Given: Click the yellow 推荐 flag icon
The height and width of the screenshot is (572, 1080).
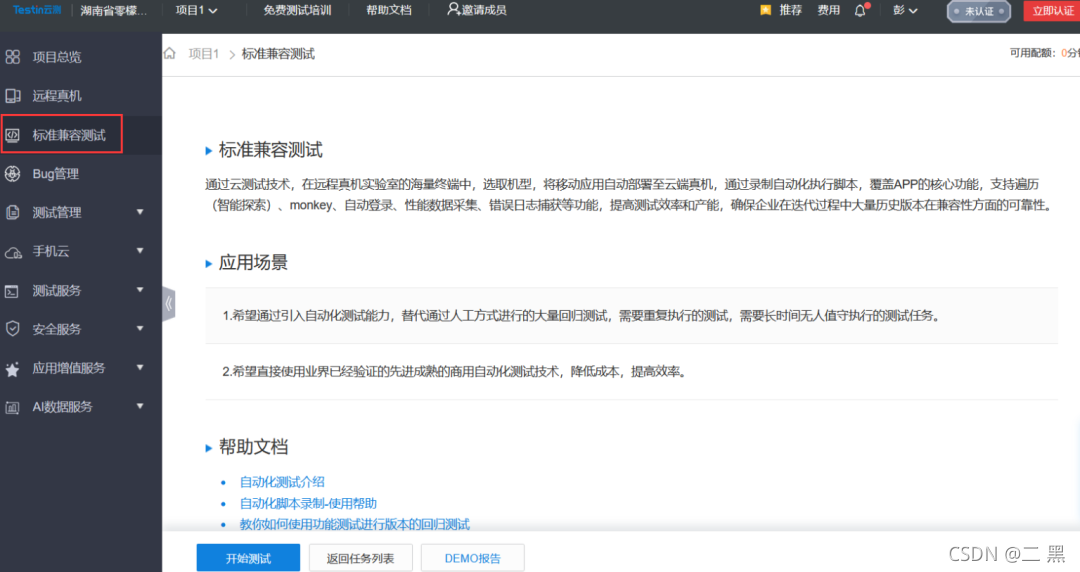Looking at the screenshot, I should coord(765,10).
